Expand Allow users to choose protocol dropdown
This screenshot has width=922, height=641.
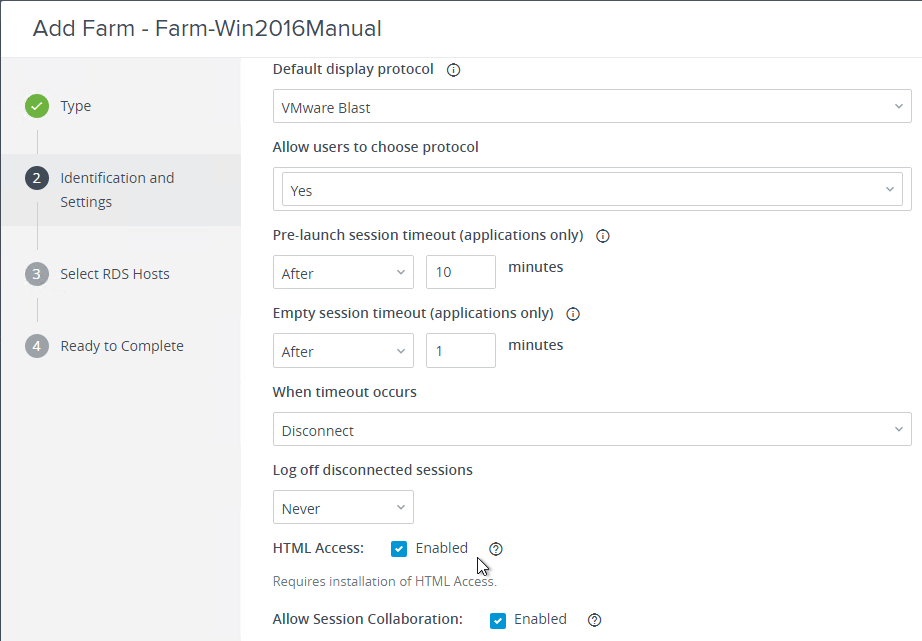[592, 190]
